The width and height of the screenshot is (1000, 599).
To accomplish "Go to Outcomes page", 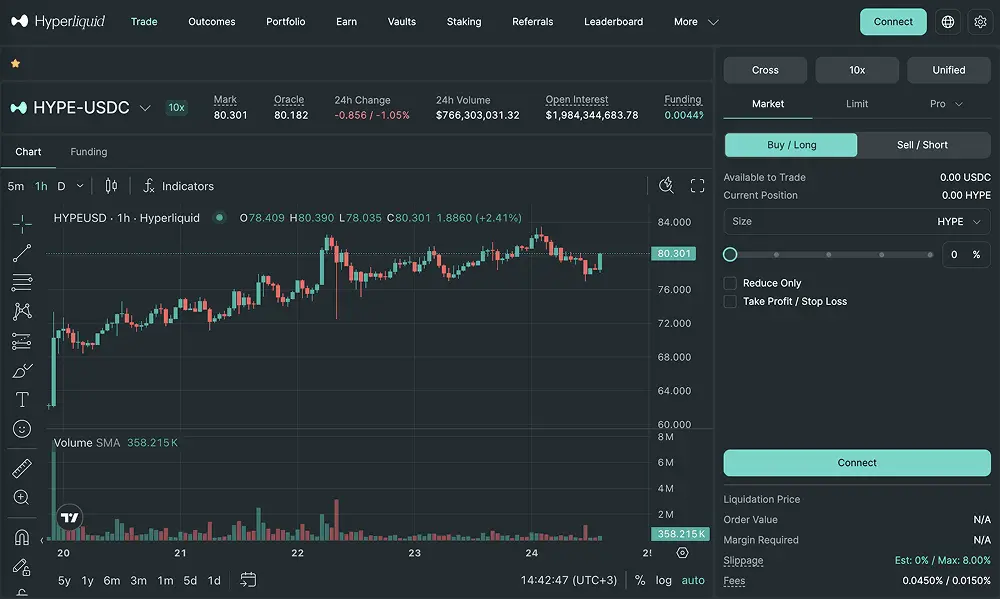I will 212,22.
